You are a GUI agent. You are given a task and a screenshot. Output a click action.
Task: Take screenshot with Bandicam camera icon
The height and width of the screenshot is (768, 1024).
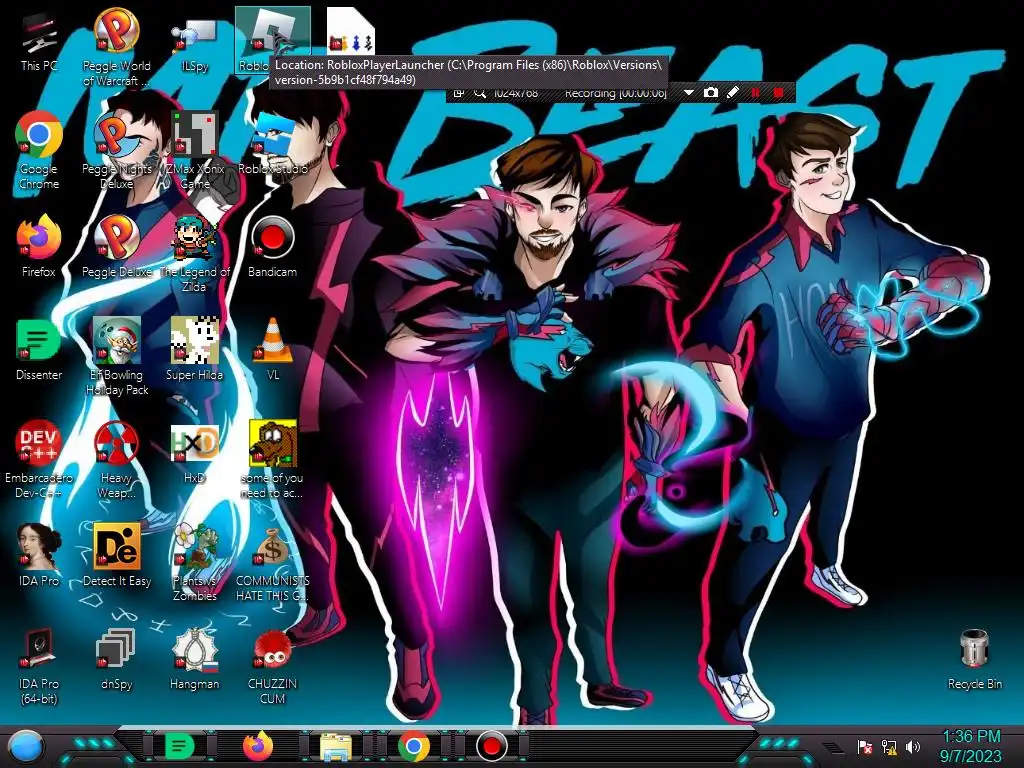click(x=711, y=93)
